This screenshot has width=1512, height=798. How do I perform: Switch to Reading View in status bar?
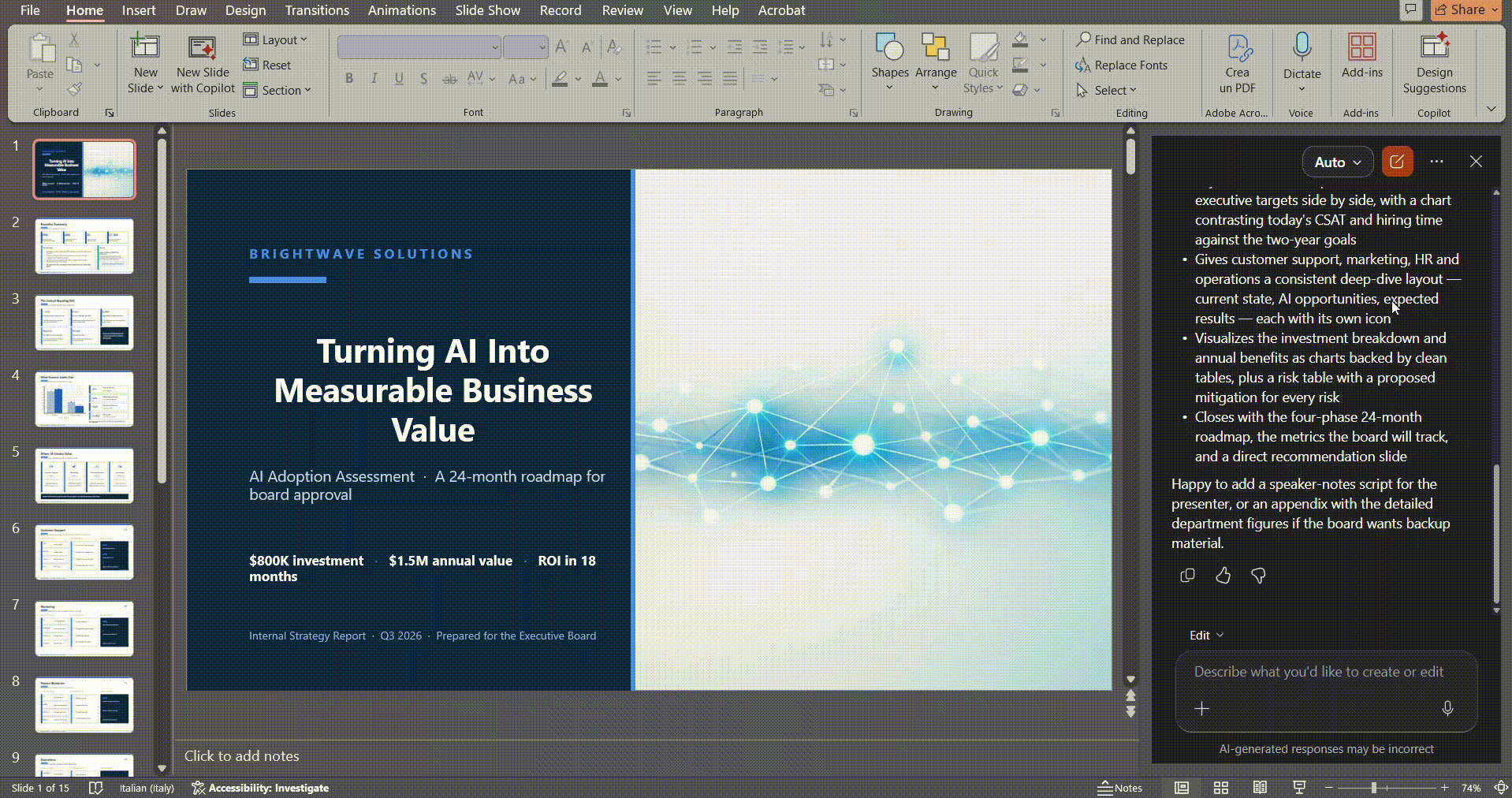(x=1260, y=788)
